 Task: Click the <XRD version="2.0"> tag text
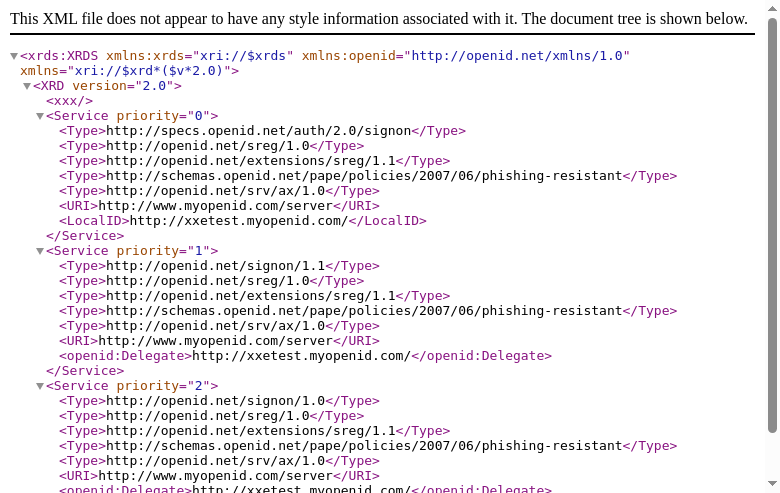click(x=107, y=86)
